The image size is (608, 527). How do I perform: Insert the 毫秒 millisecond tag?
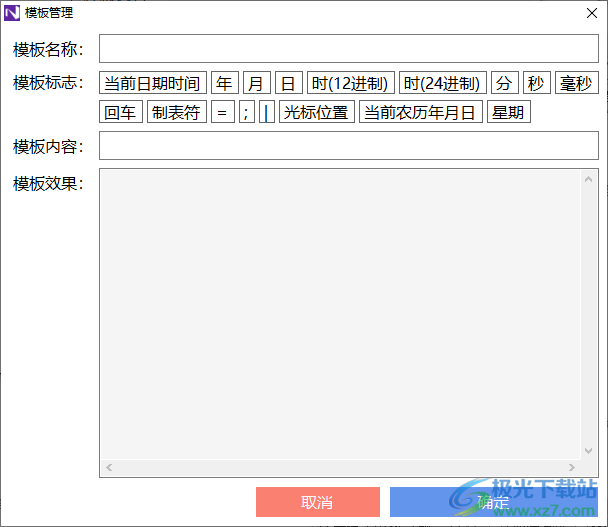tap(577, 83)
